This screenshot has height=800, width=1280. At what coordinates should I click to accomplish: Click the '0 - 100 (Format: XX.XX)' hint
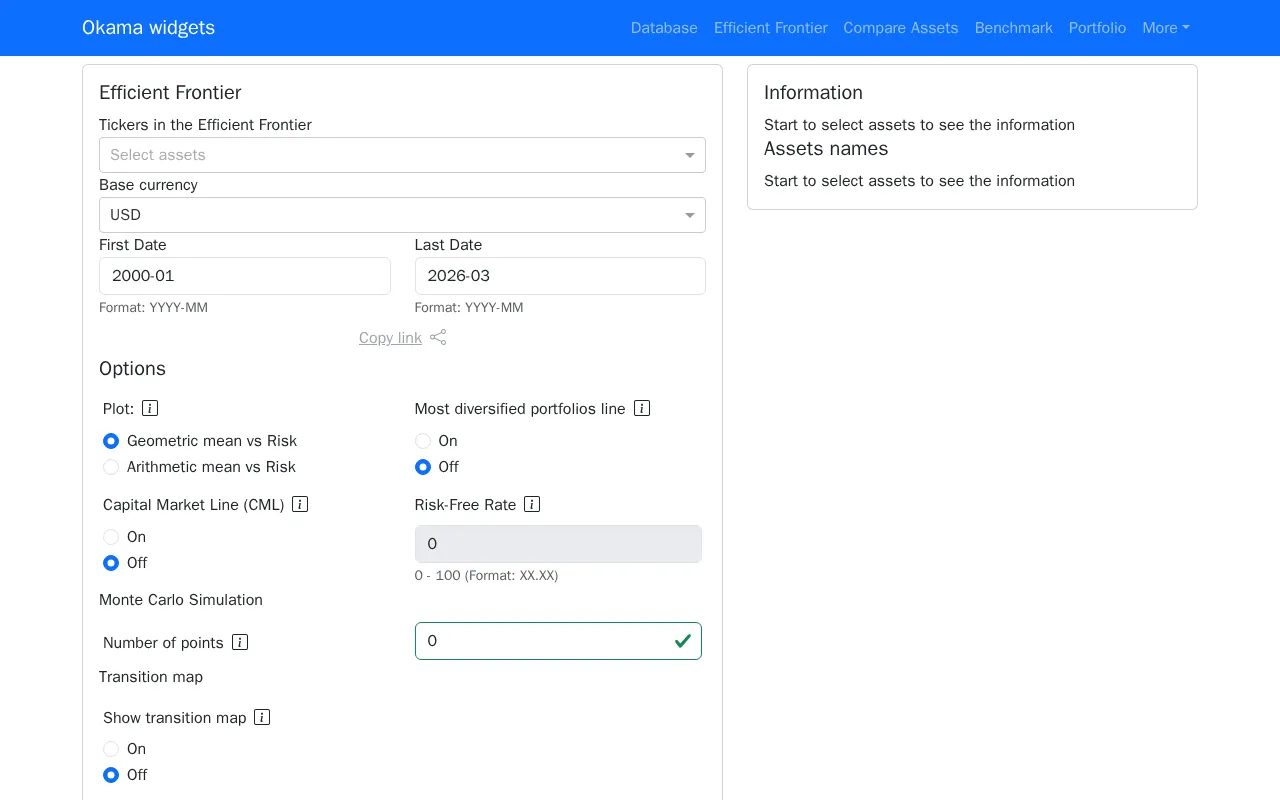[x=486, y=576]
